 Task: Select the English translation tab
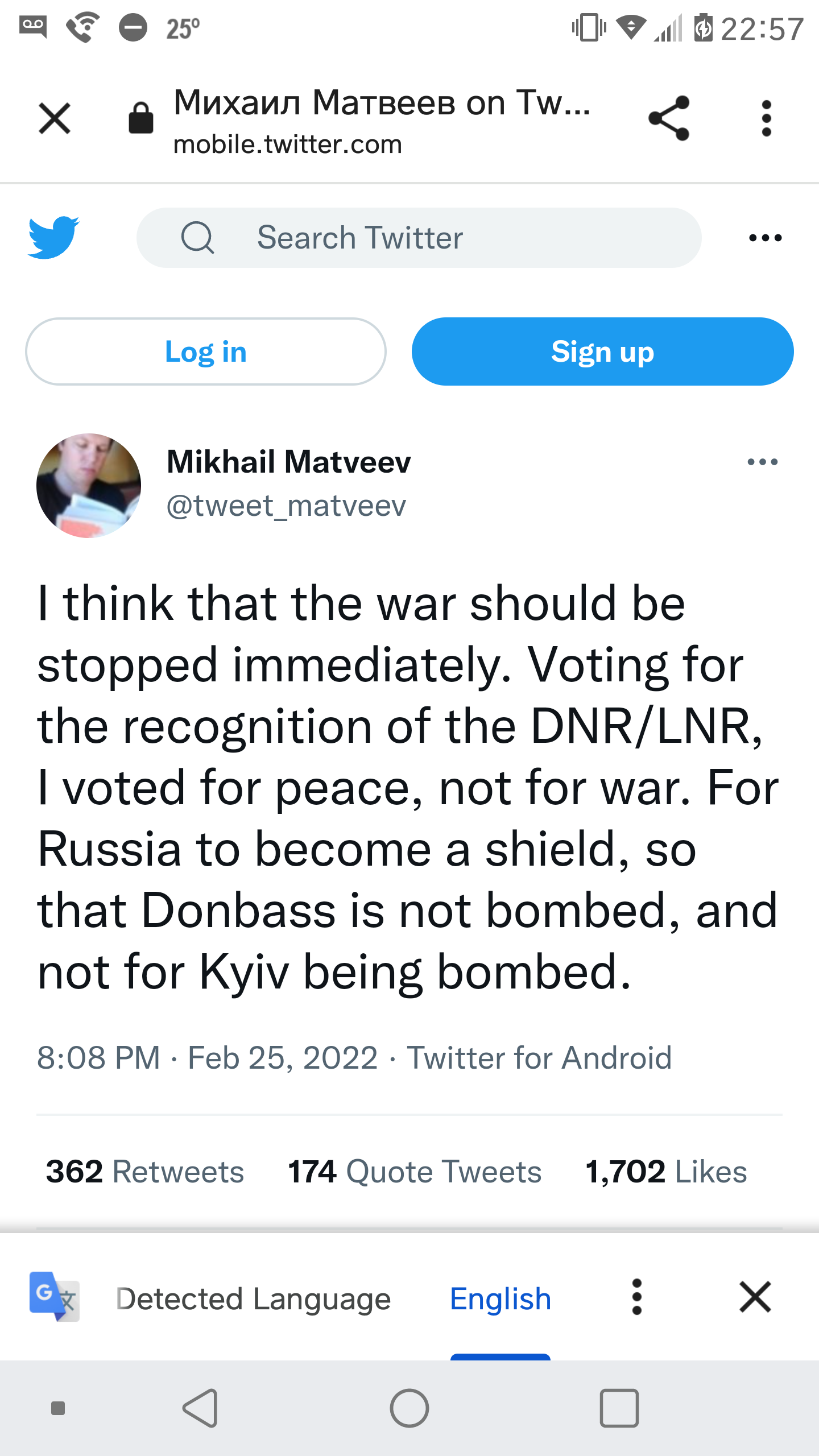coord(500,1299)
